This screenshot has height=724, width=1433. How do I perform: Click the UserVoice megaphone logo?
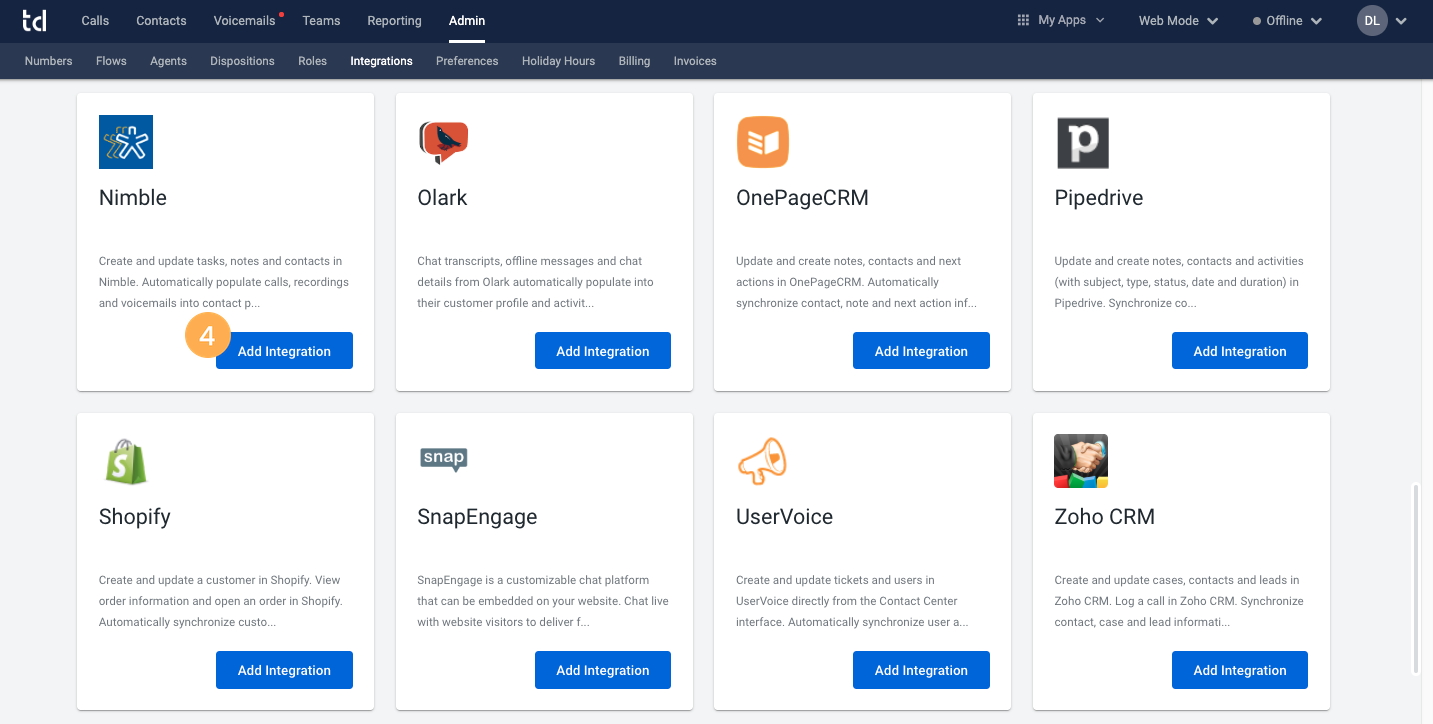click(x=762, y=461)
